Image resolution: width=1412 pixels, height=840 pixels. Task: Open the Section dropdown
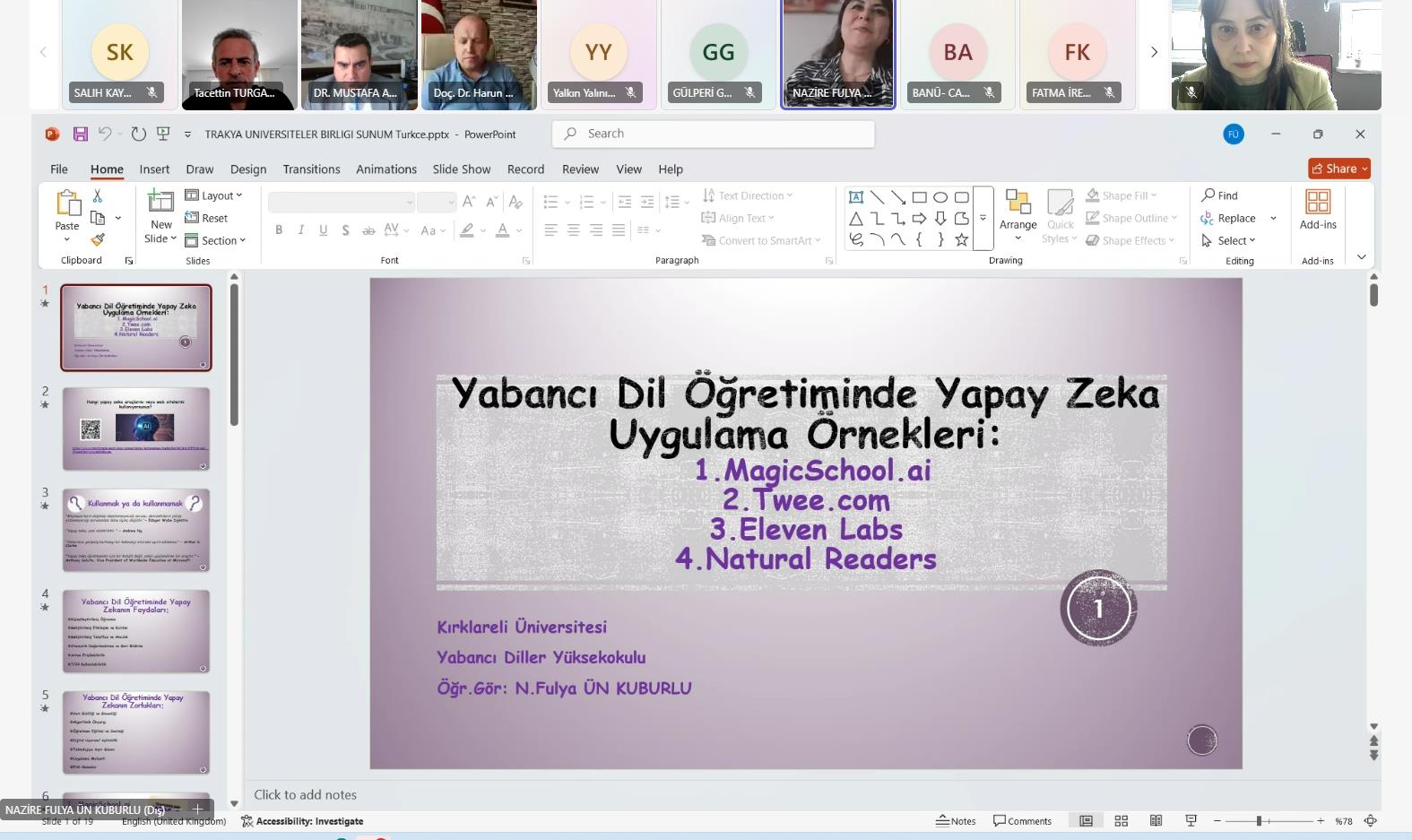point(215,240)
